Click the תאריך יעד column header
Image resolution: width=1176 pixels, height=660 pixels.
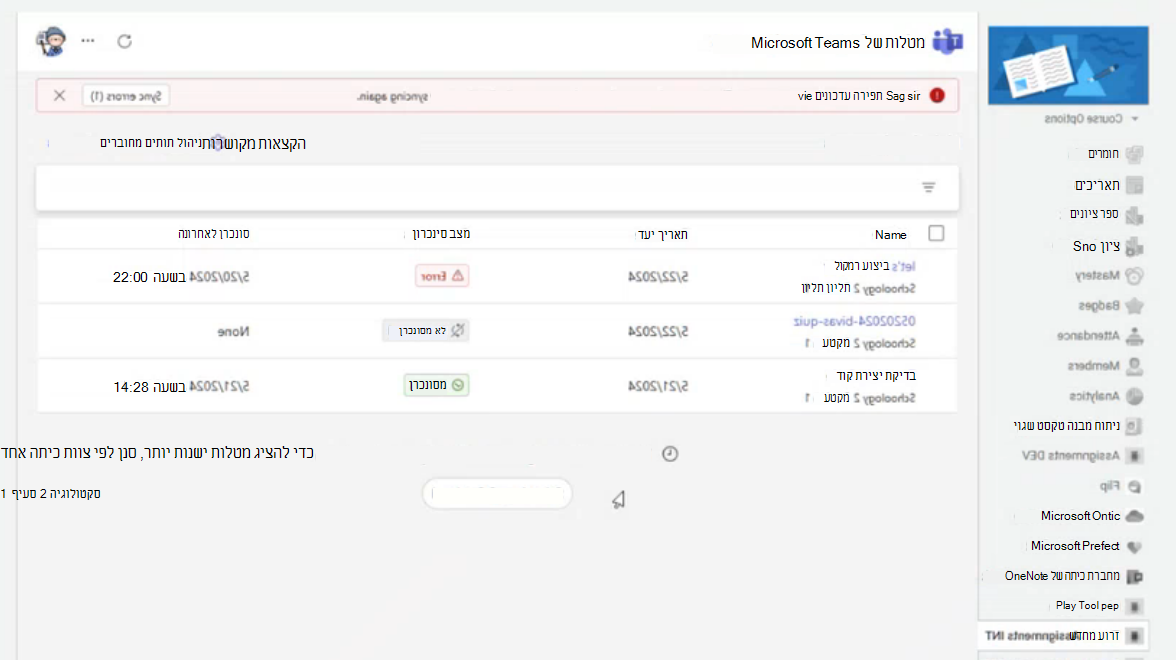click(x=662, y=235)
